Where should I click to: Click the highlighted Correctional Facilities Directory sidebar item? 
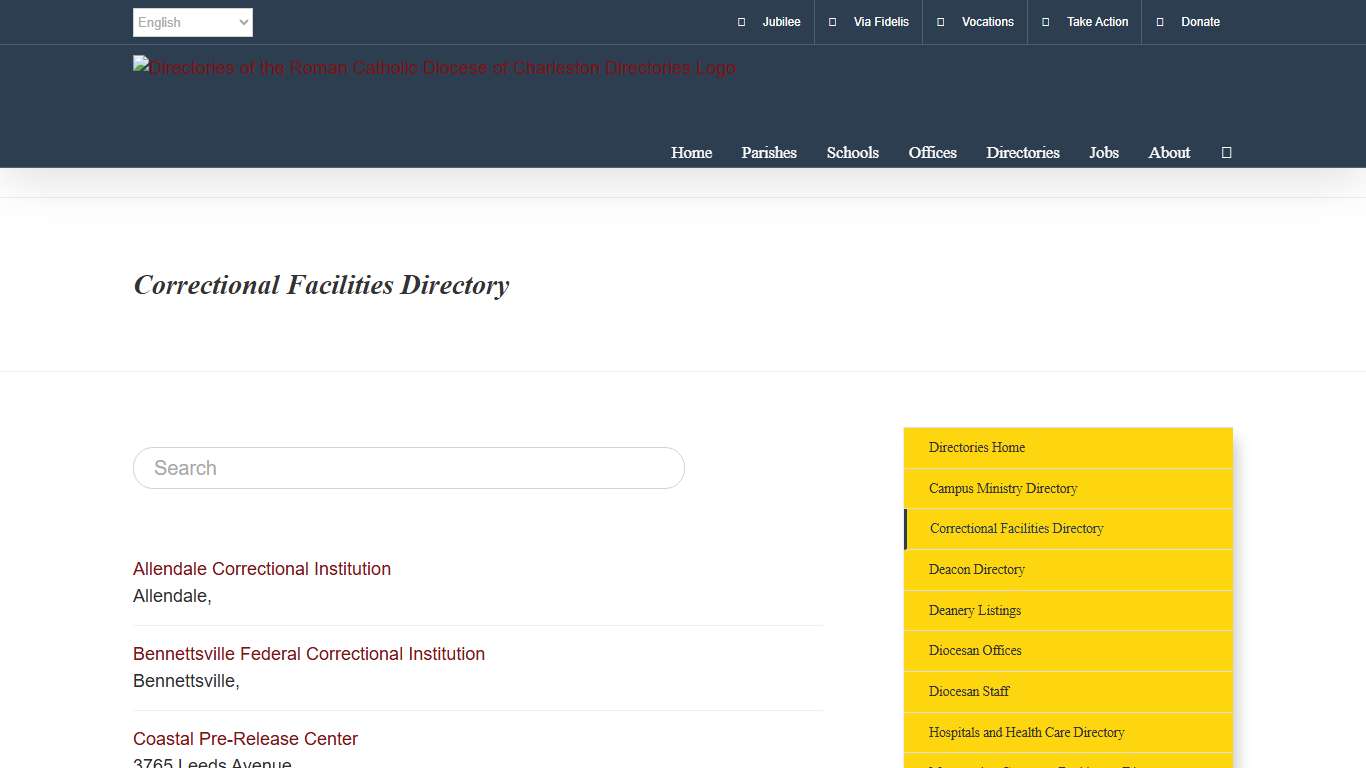(x=1015, y=528)
